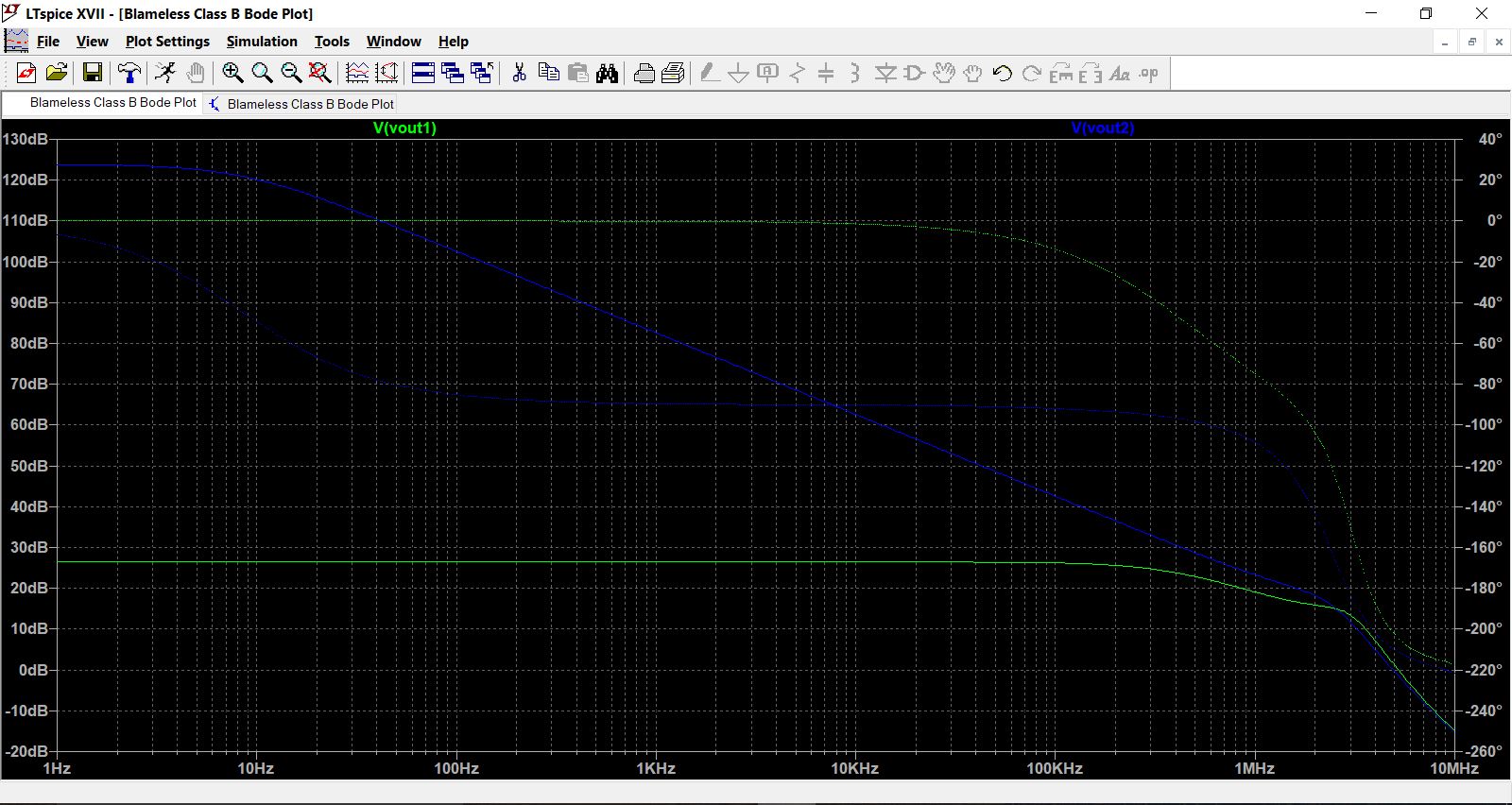The height and width of the screenshot is (805, 1512).
Task: Click the Copy icon in the toolbar
Action: point(548,73)
